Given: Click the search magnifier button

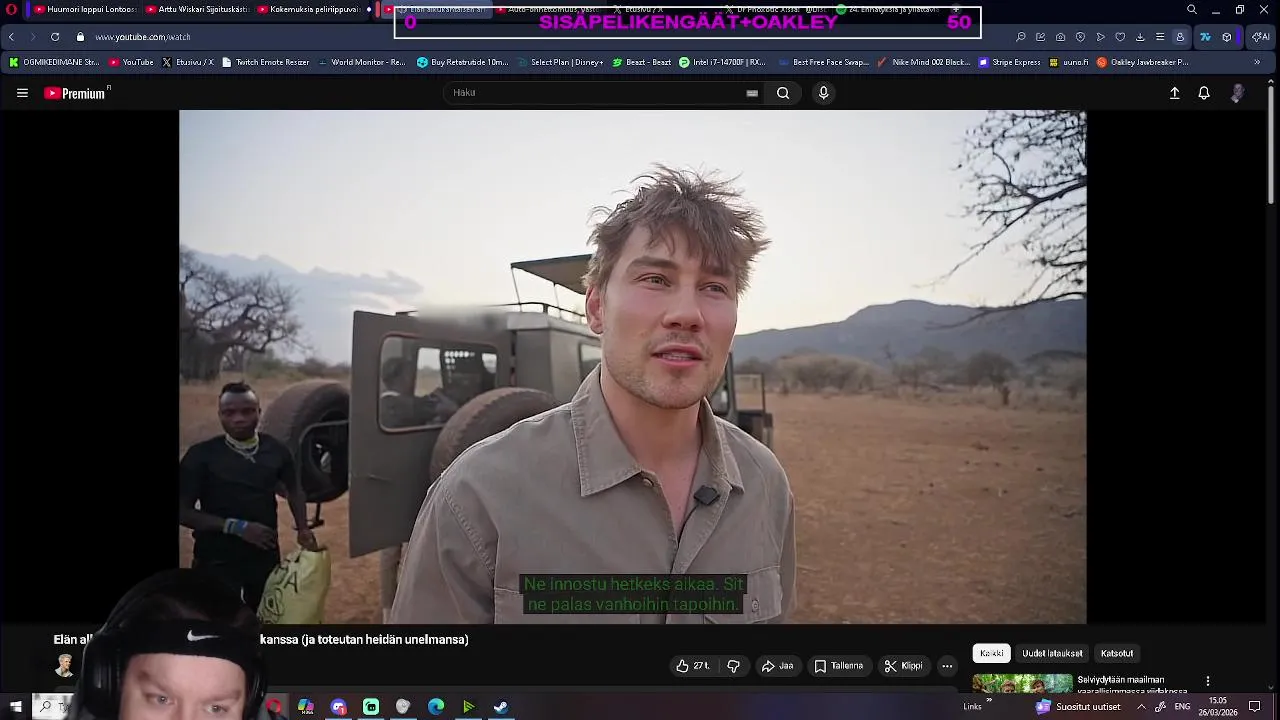Looking at the screenshot, I should click(783, 93).
